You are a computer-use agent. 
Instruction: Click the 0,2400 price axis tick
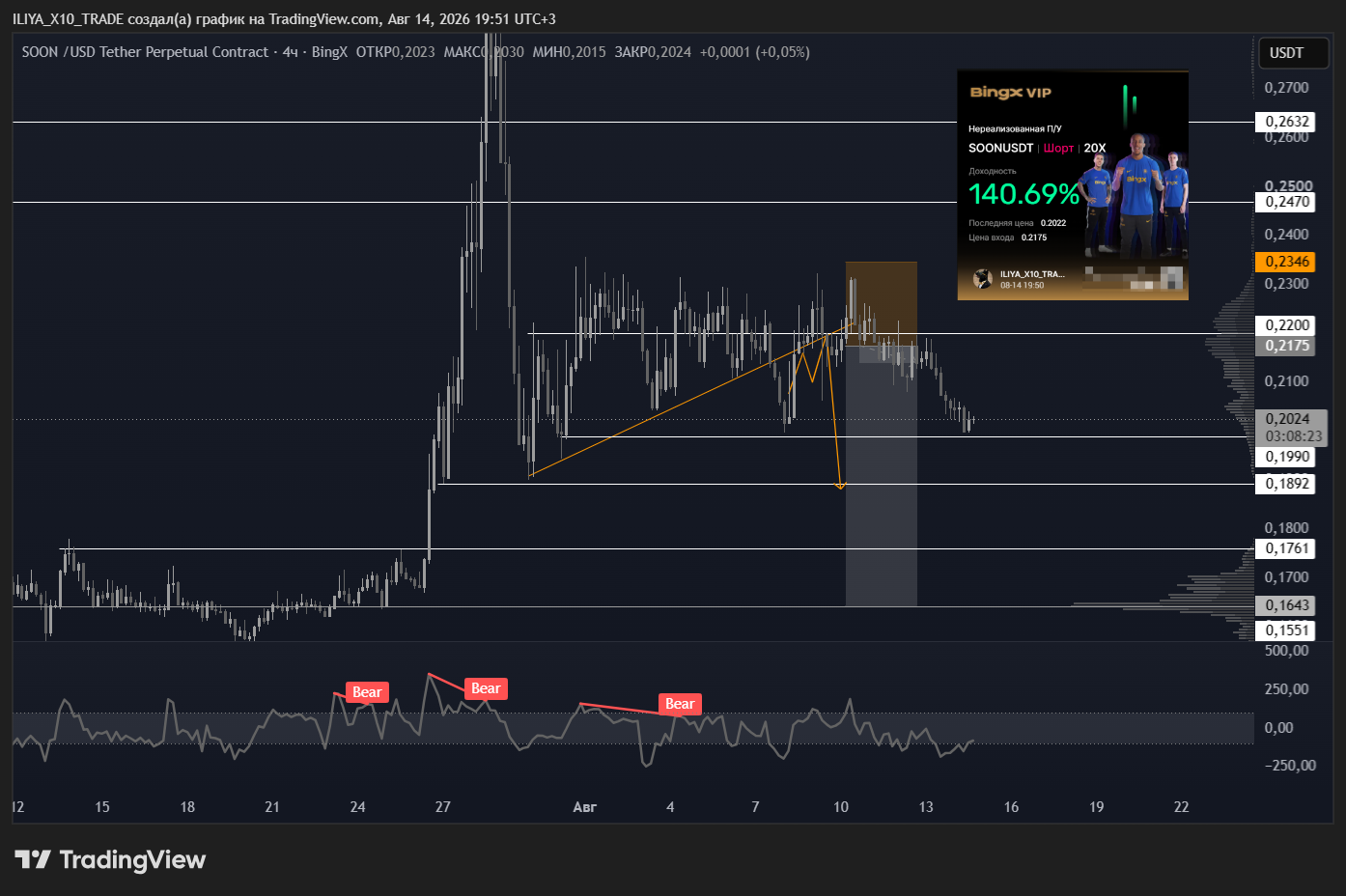point(1287,235)
